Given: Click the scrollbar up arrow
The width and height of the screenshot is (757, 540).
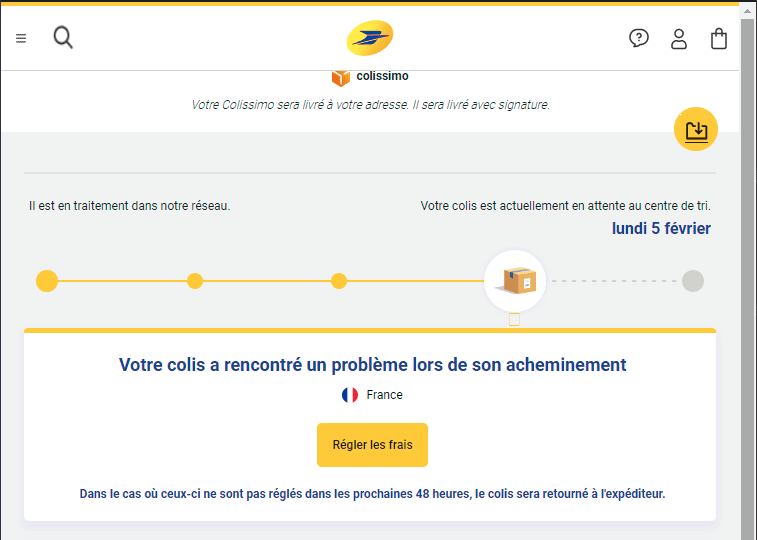Looking at the screenshot, I should (x=747, y=11).
